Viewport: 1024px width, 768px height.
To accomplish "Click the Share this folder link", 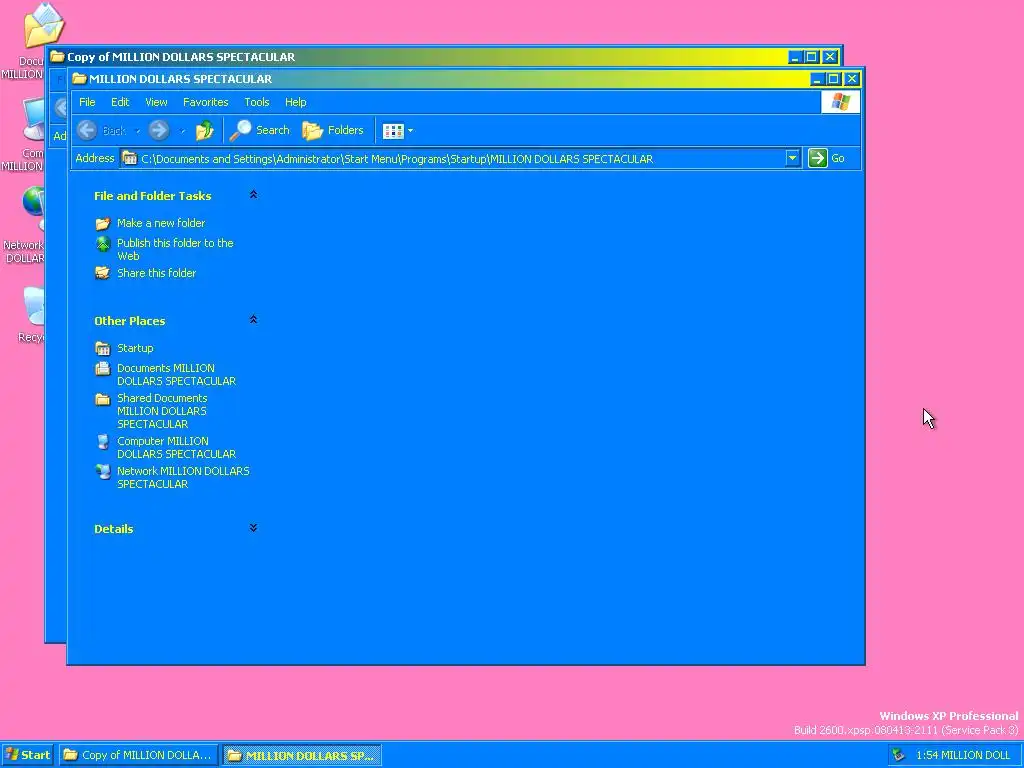I will [156, 273].
